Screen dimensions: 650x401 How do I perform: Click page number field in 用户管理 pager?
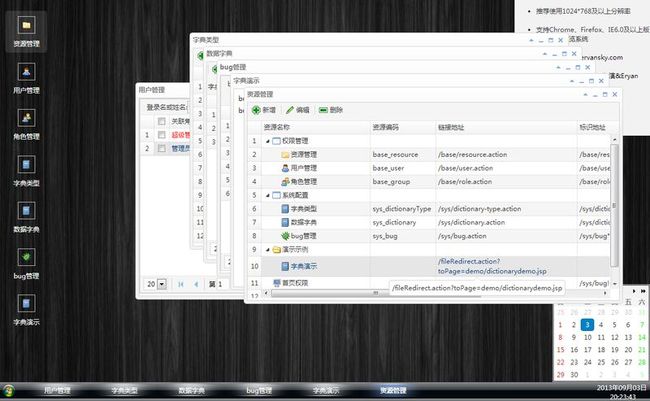click(x=223, y=284)
